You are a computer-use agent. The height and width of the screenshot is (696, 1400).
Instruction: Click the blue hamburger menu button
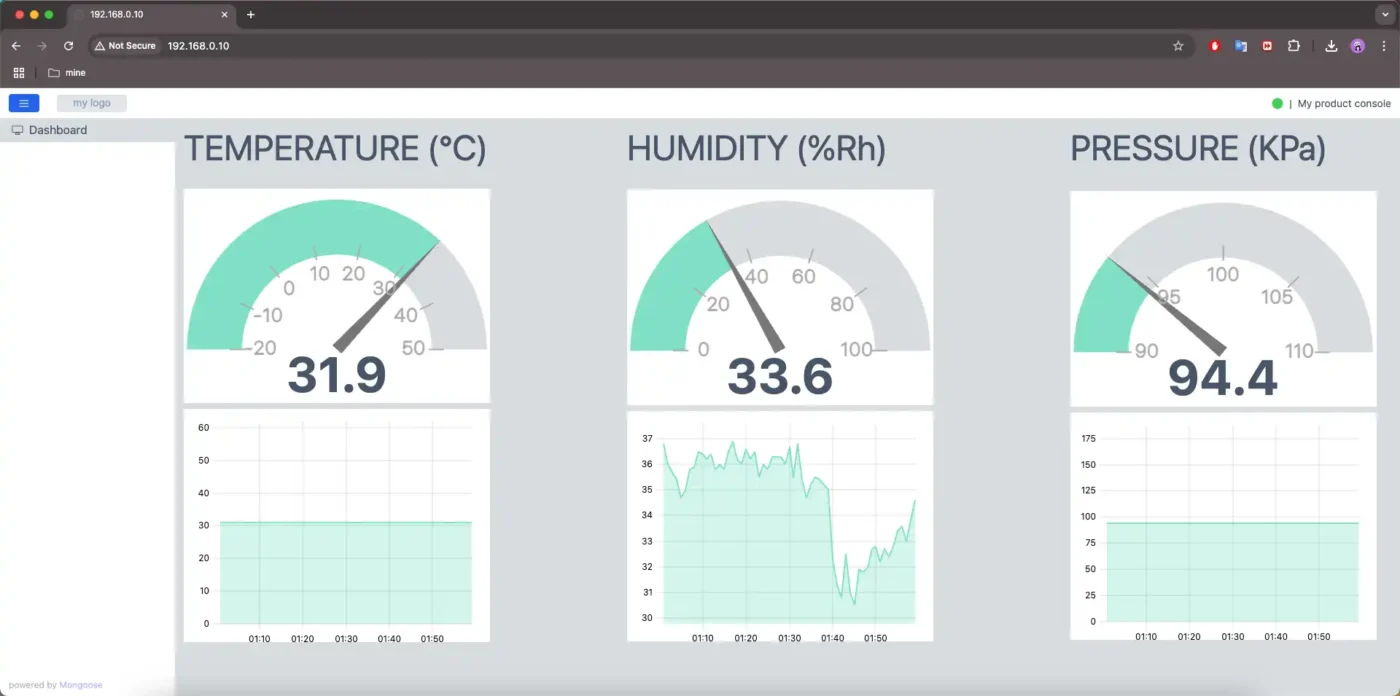24,103
